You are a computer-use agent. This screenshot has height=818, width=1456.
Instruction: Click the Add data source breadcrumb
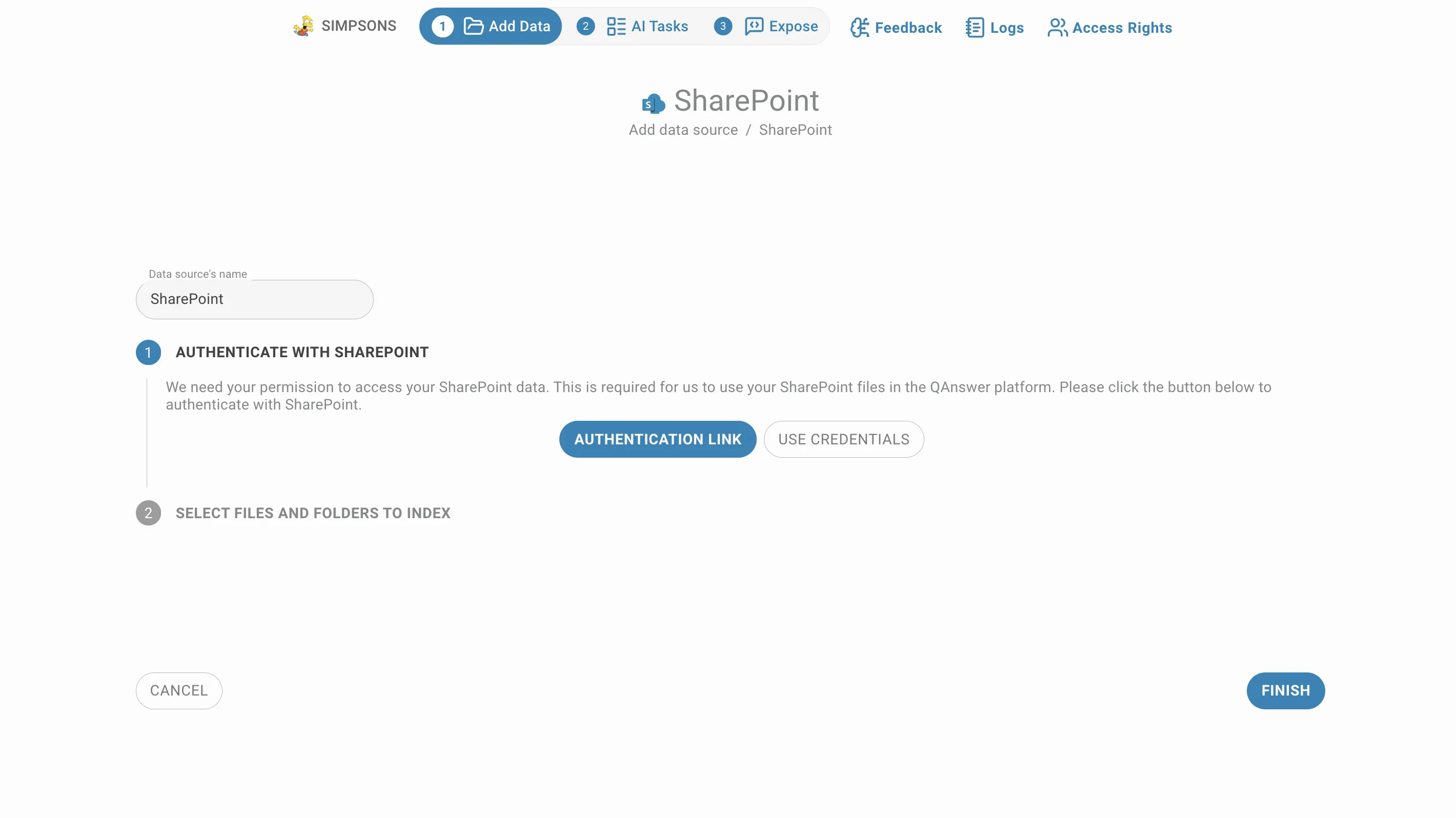683,130
